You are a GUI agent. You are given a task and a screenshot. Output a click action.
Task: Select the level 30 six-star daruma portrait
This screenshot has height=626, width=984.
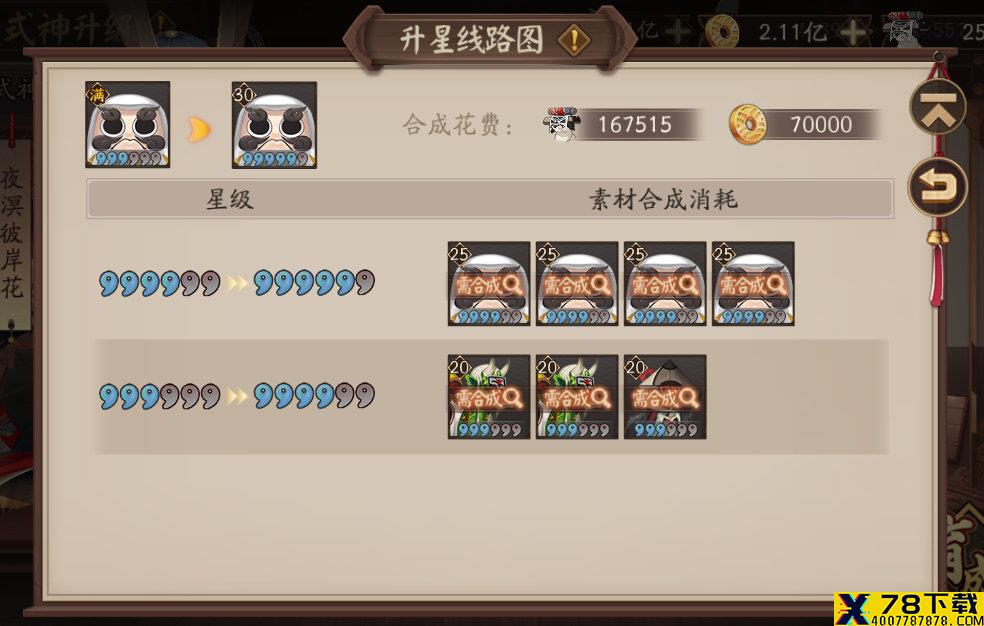tap(274, 125)
